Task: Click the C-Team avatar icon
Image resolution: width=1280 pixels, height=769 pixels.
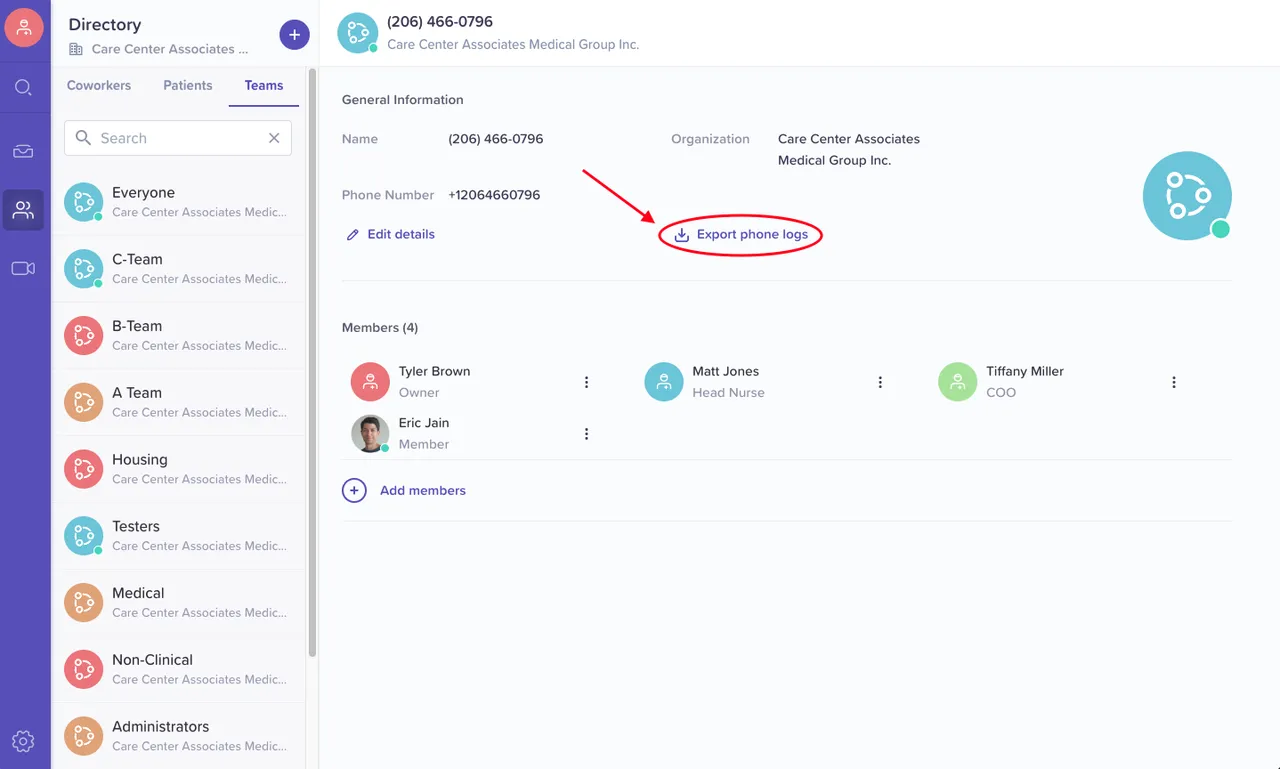Action: point(84,269)
